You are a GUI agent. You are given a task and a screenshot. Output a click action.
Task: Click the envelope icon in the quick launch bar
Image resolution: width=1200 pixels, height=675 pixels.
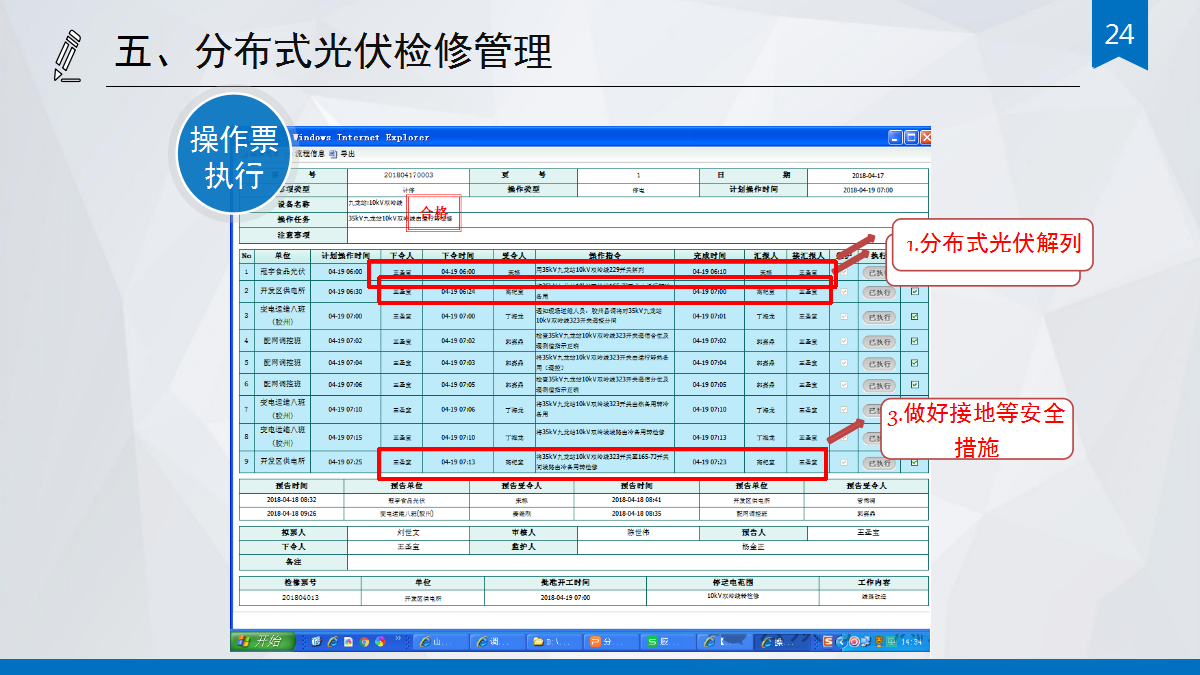pyautogui.click(x=314, y=641)
